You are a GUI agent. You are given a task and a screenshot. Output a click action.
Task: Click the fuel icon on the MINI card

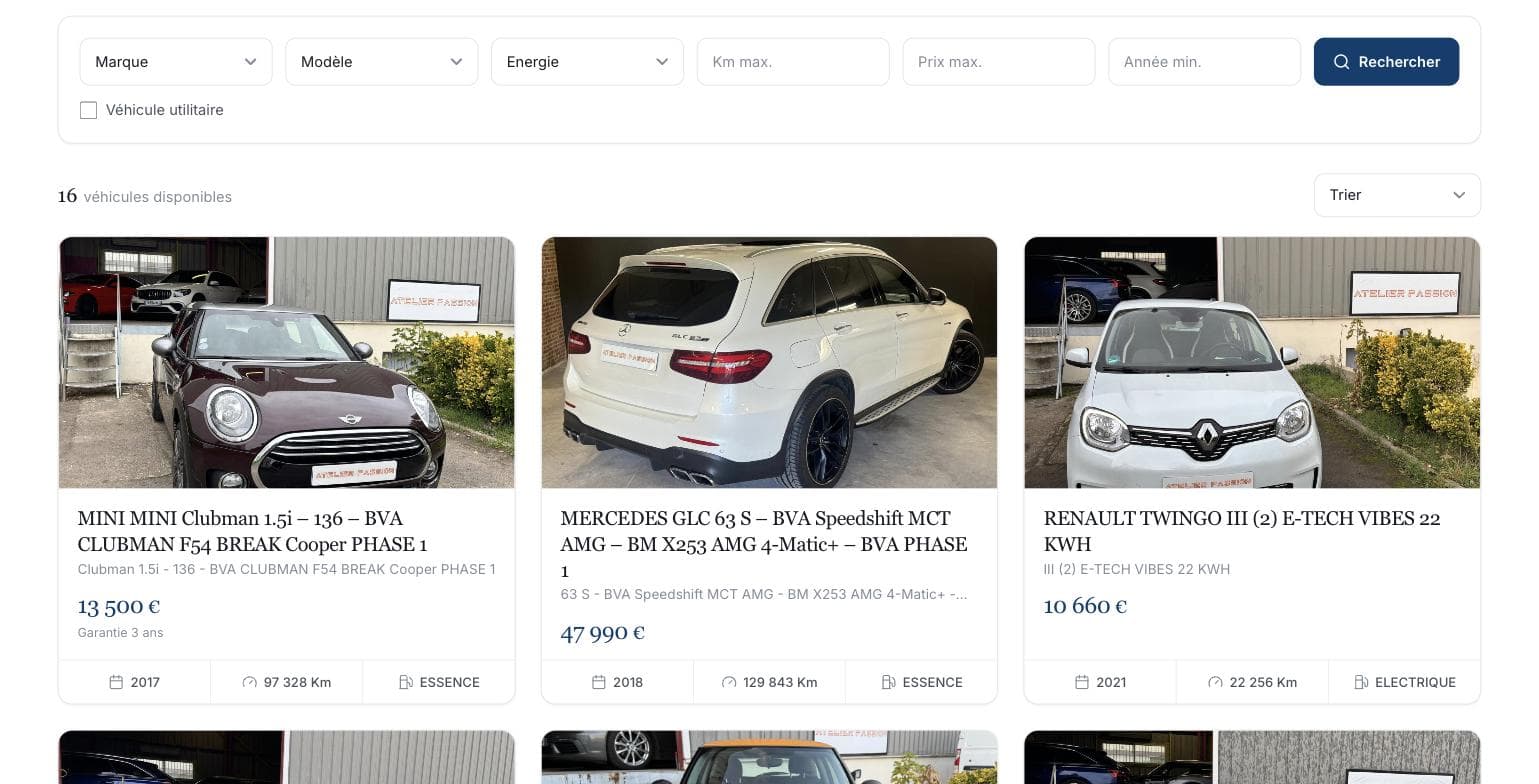pos(406,682)
